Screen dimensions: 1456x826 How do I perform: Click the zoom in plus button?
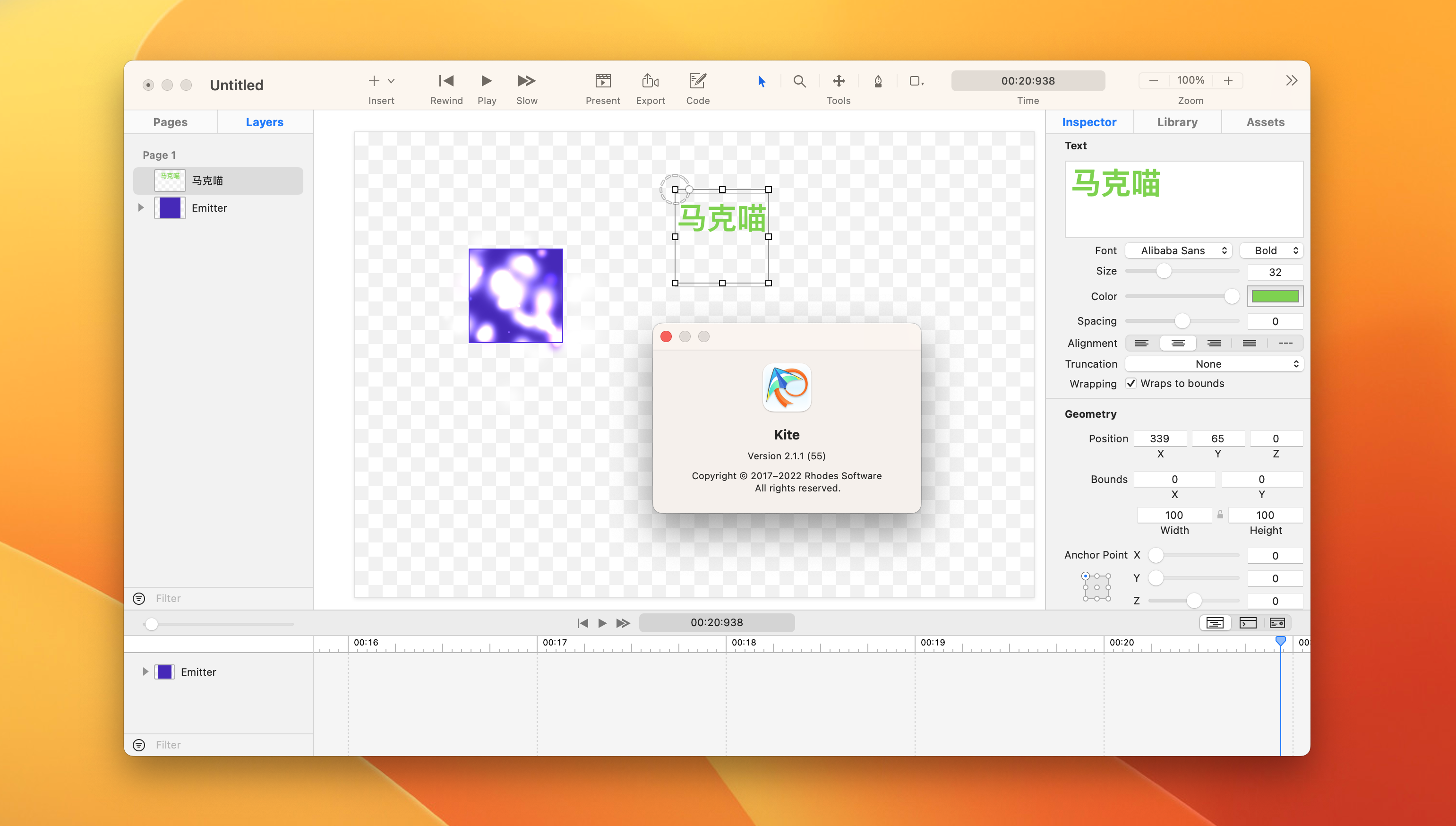point(1228,80)
